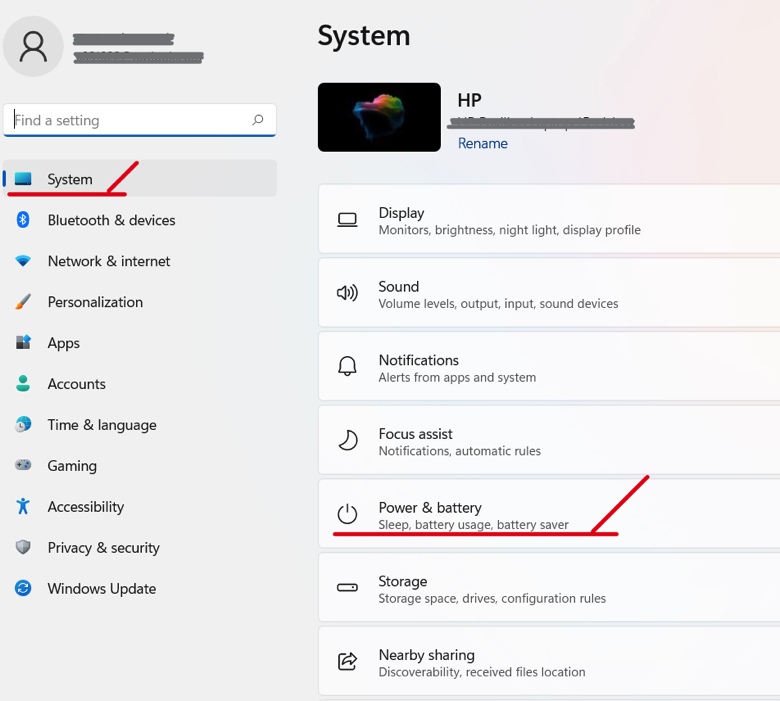The width and height of the screenshot is (780, 701).
Task: Click the Sound speaker icon
Action: coord(347,293)
